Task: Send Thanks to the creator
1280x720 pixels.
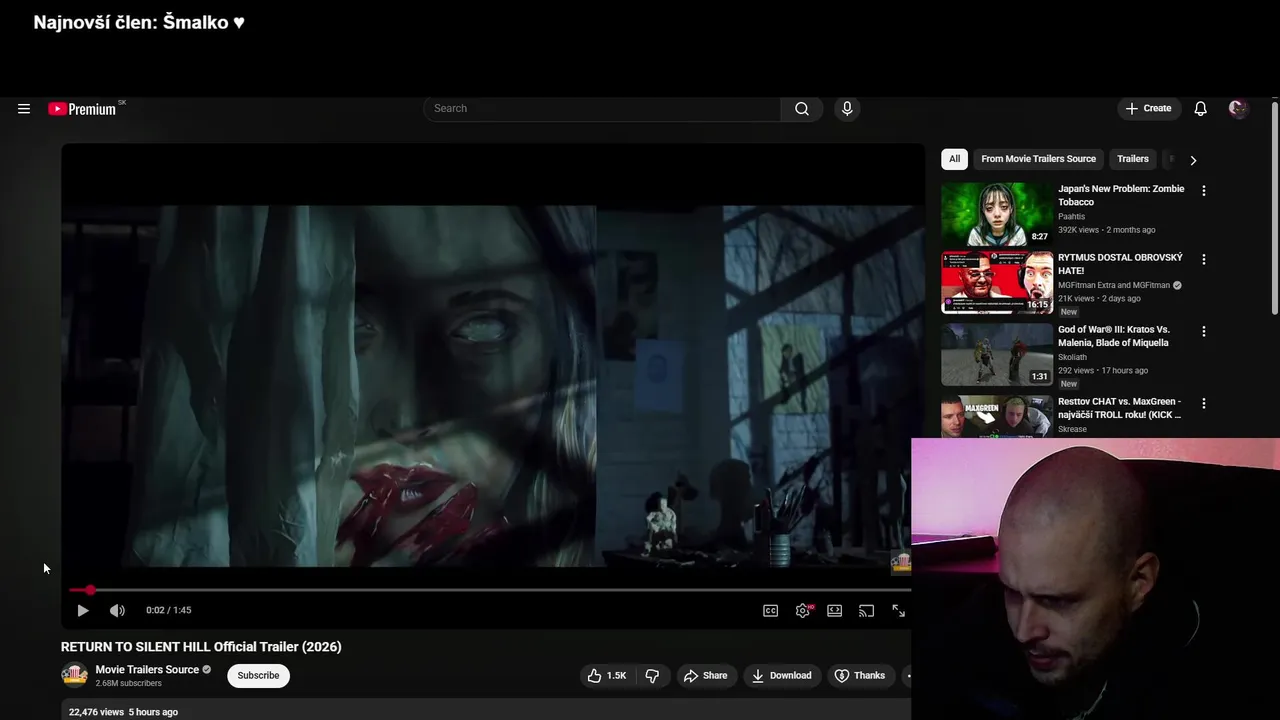Action: pyautogui.click(x=860, y=676)
